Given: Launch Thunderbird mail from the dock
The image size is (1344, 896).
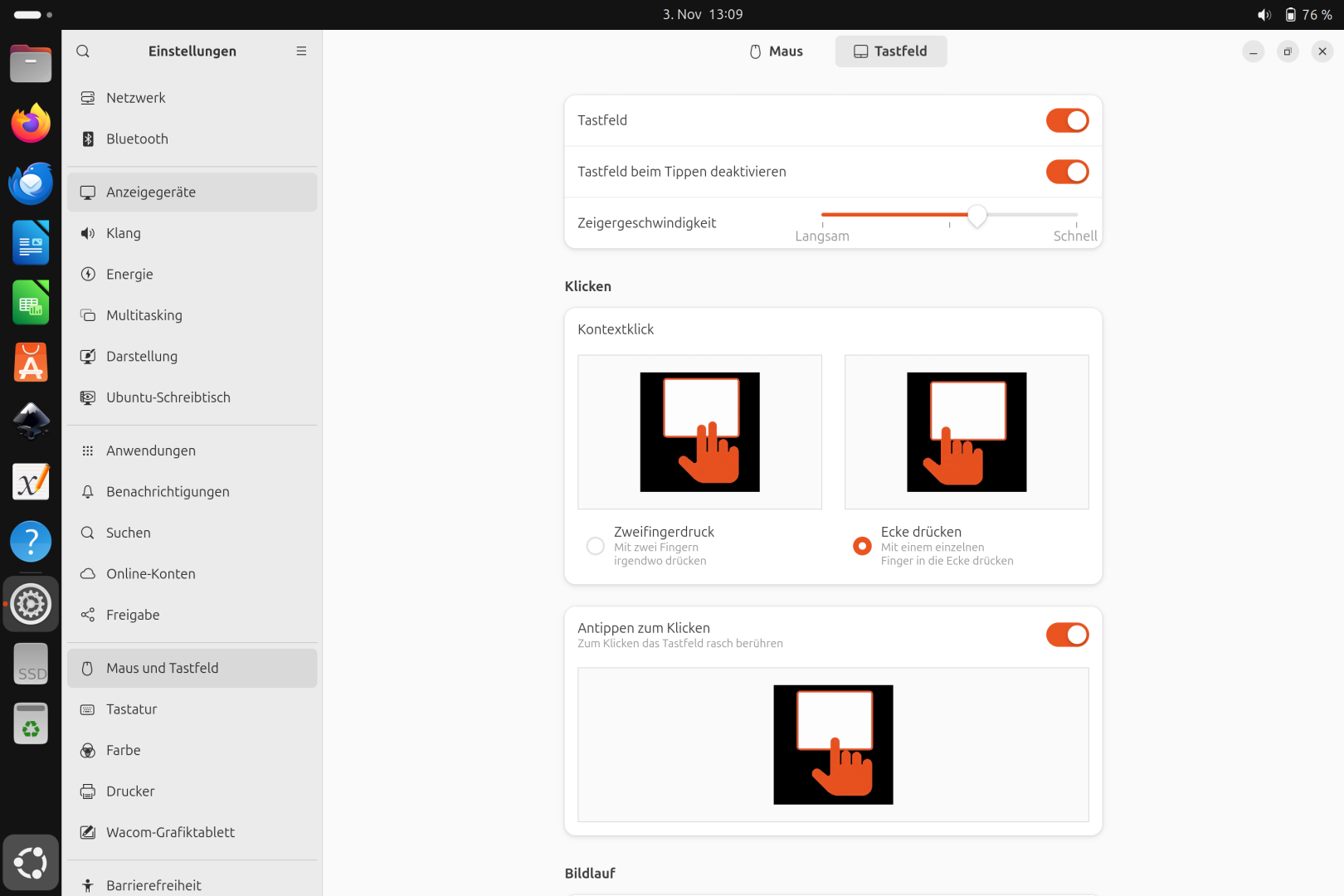Looking at the screenshot, I should click(x=31, y=183).
